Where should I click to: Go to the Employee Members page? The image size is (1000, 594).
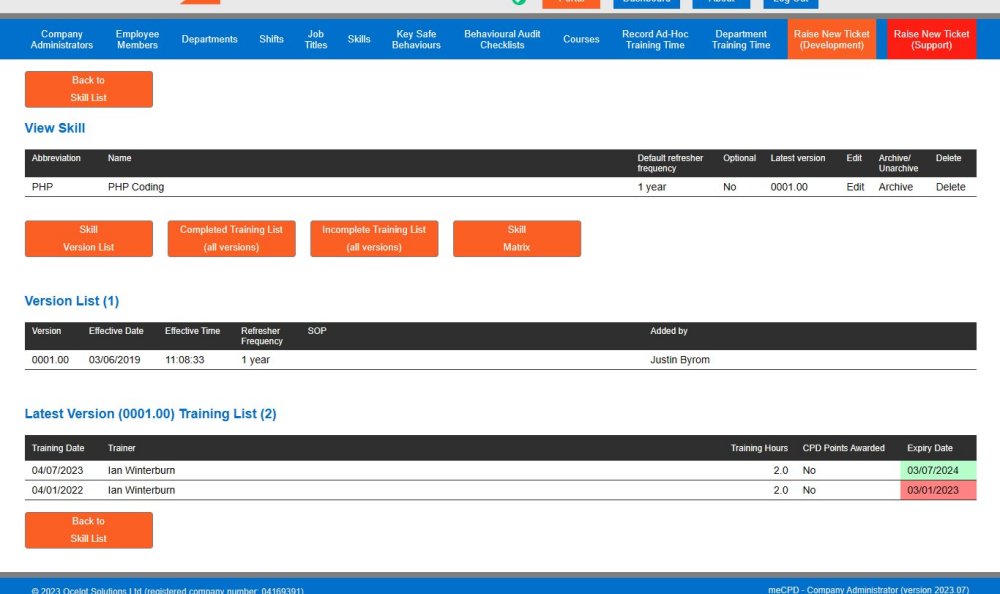point(137,40)
